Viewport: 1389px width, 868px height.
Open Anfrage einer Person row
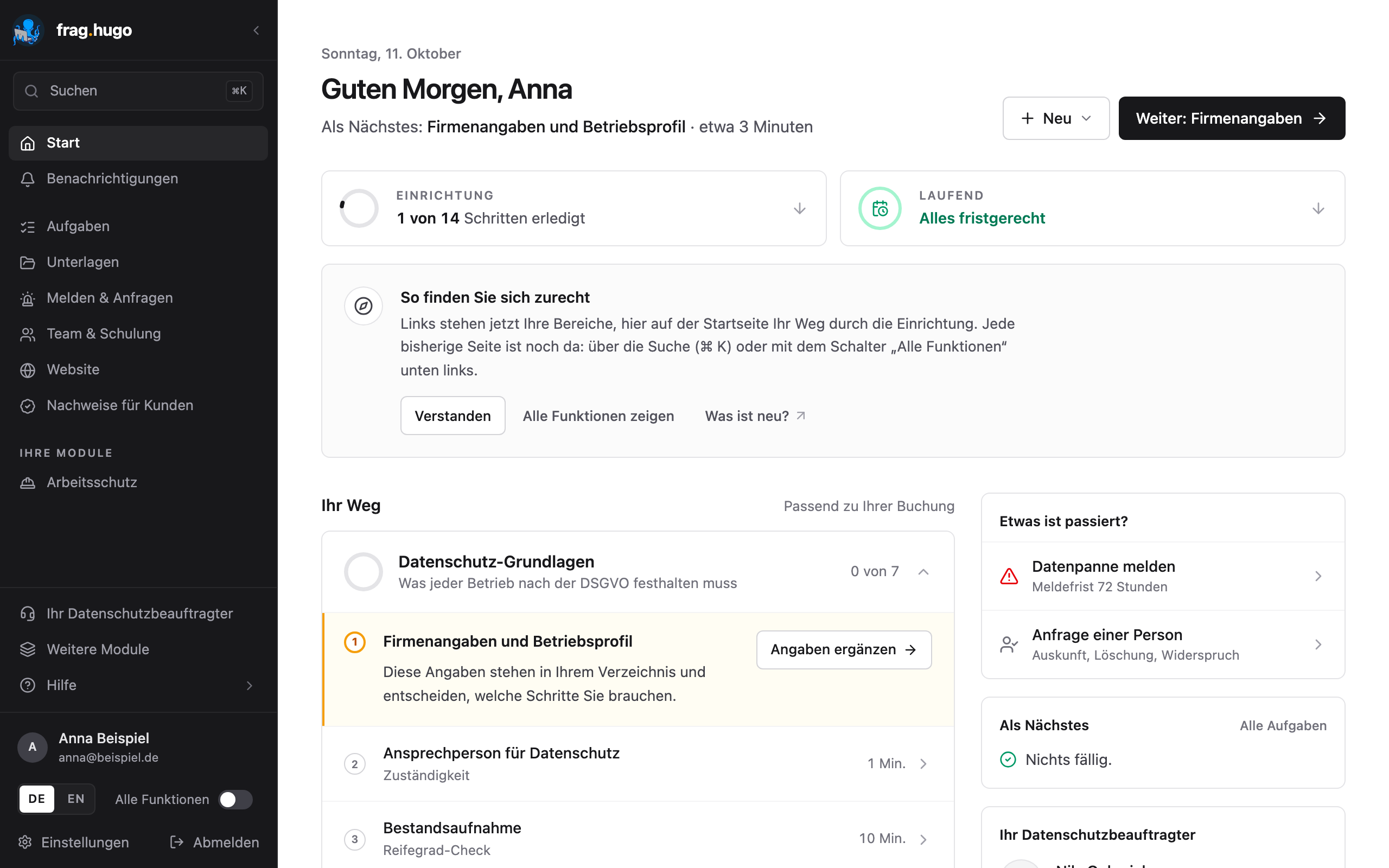(1162, 644)
